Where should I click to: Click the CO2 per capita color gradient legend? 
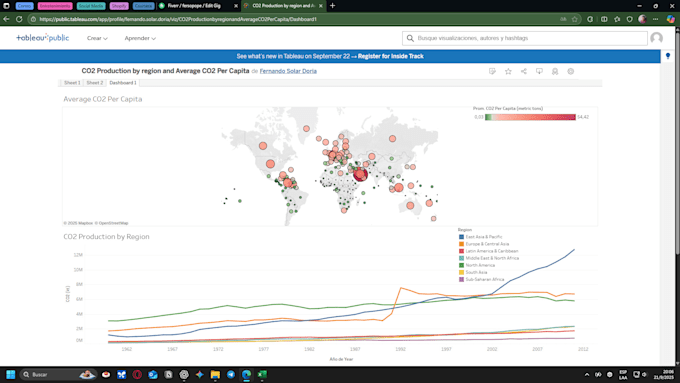point(530,117)
